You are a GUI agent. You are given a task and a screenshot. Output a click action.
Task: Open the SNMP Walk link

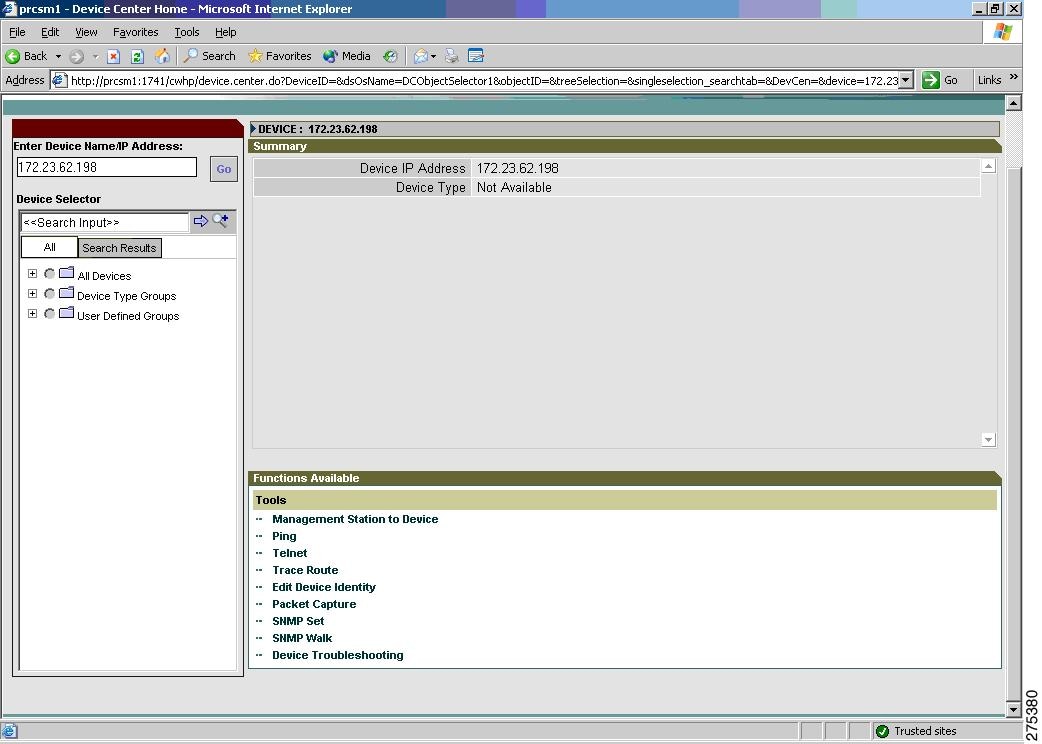302,638
